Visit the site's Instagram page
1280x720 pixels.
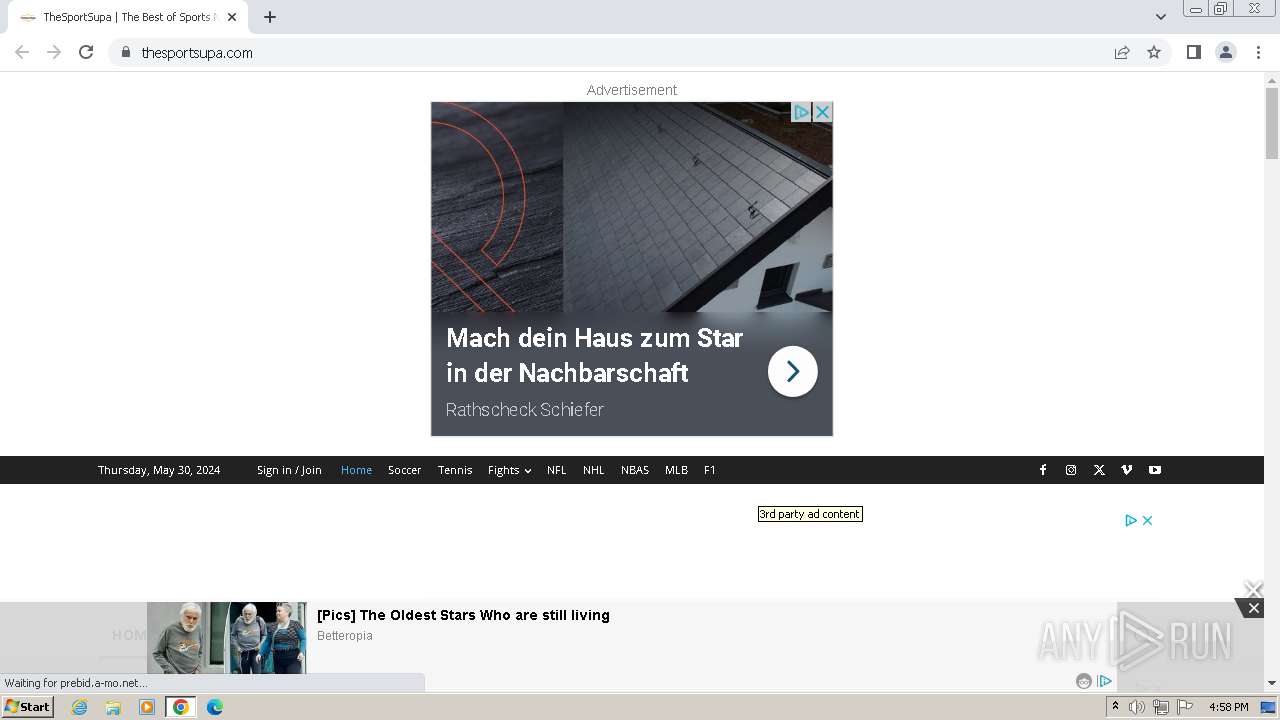click(1071, 470)
